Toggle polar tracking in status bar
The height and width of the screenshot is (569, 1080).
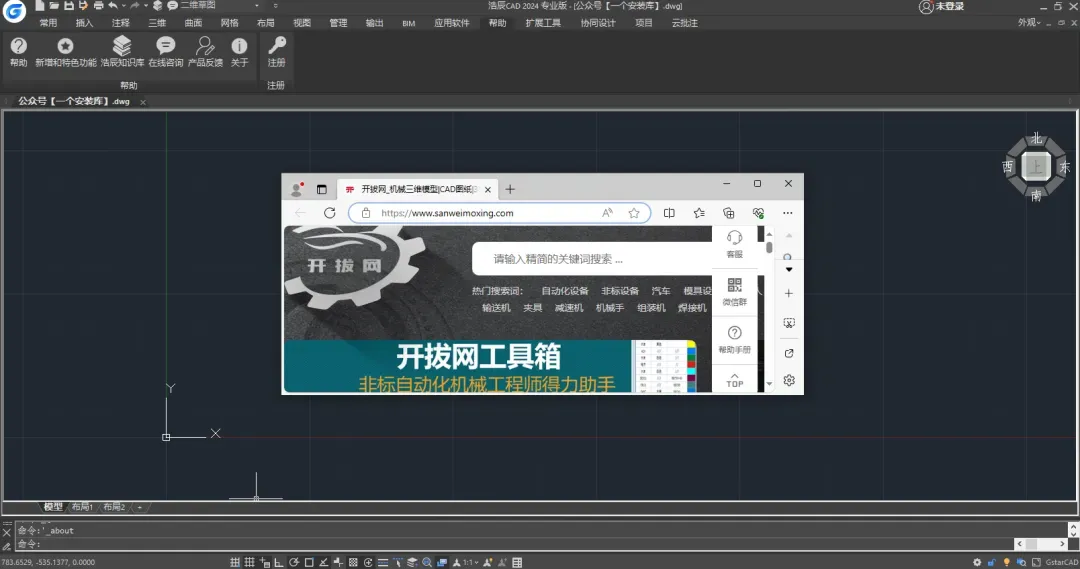[x=293, y=562]
